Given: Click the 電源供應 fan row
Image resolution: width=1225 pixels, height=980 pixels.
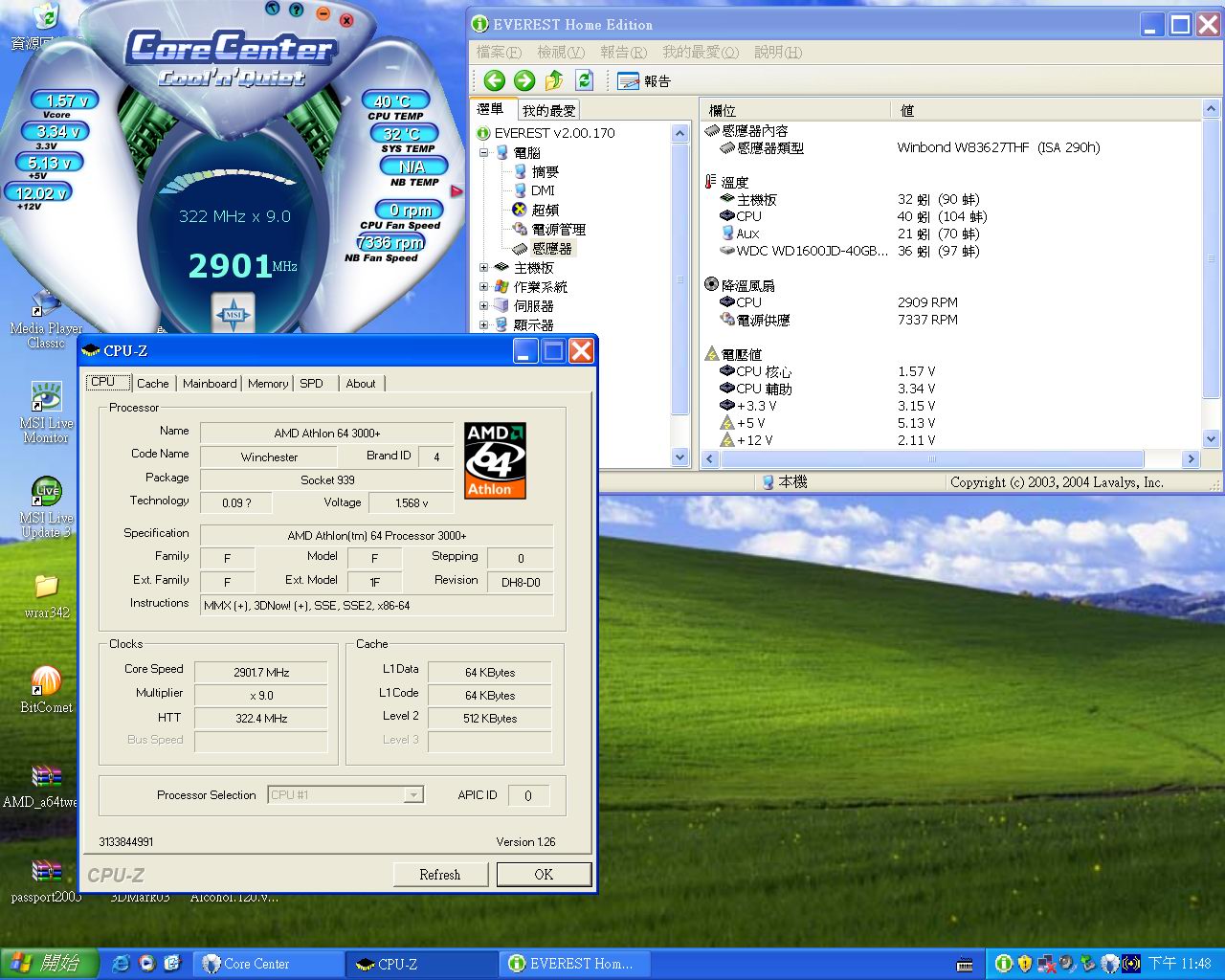Looking at the screenshot, I should click(839, 320).
